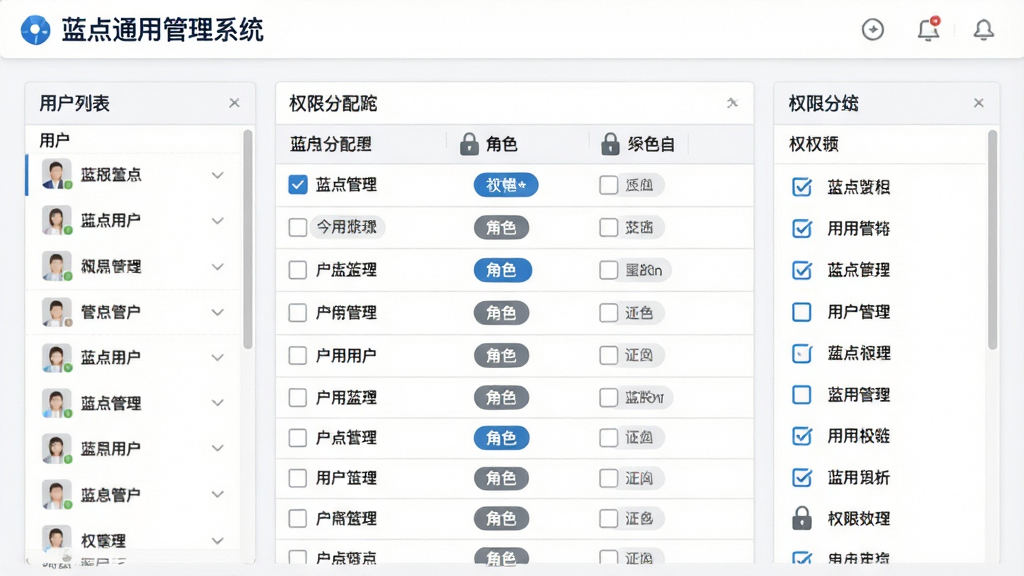Screen dimensions: 1024x576
Task: Click gray 角色 pill in 今用 row
Action: point(502,227)
